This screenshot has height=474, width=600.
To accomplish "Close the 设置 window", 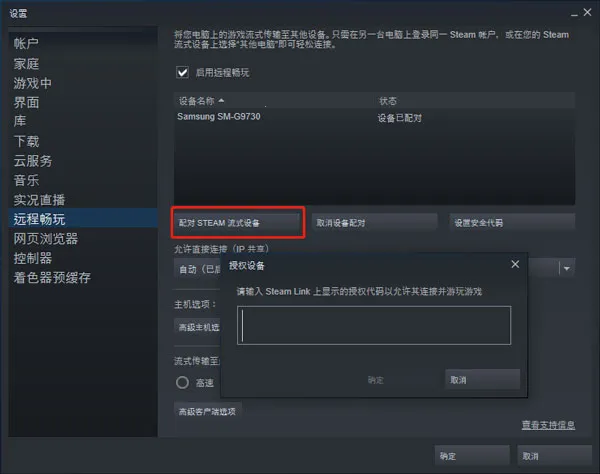I will [x=587, y=12].
